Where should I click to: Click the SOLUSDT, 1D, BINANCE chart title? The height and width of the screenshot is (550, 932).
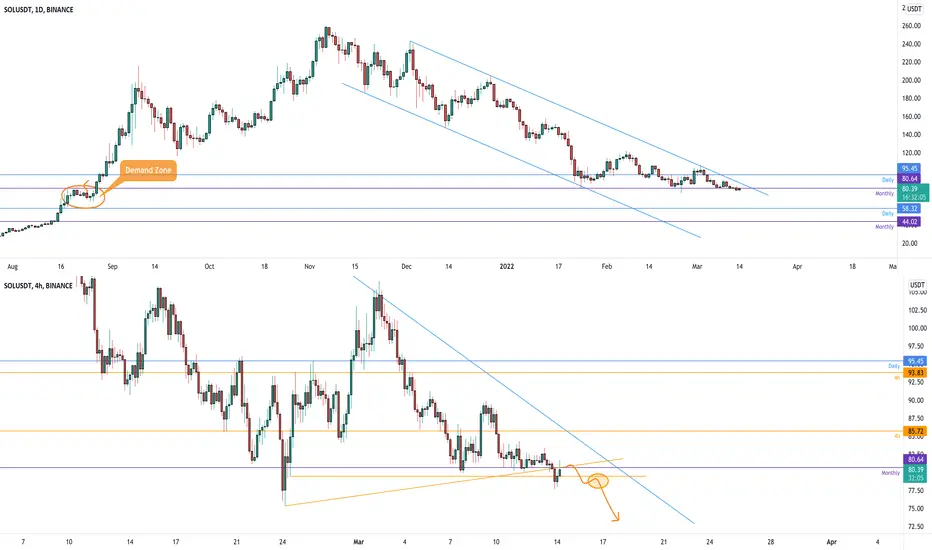[x=39, y=10]
